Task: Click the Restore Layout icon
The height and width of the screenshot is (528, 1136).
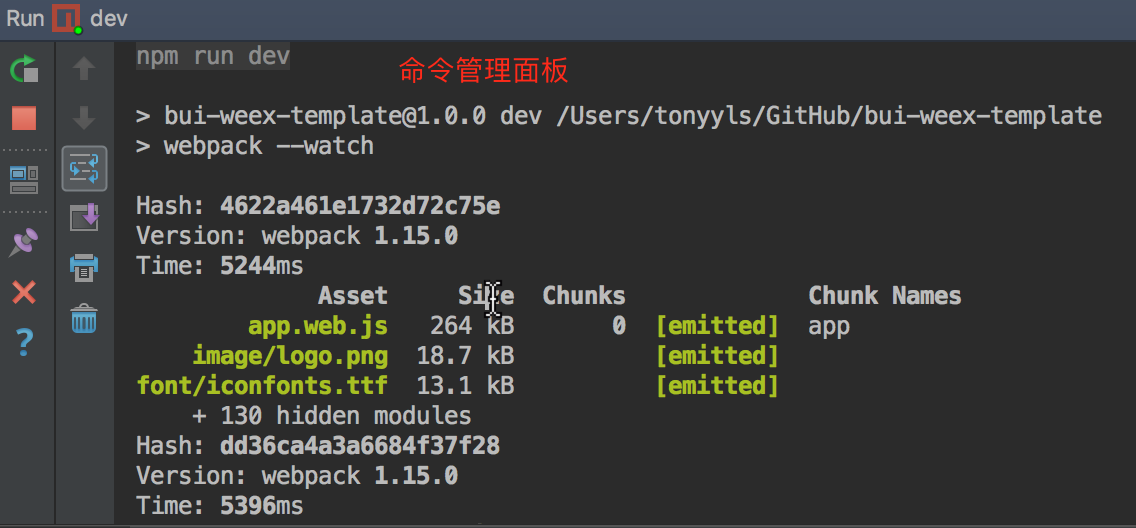Action: click(23, 180)
